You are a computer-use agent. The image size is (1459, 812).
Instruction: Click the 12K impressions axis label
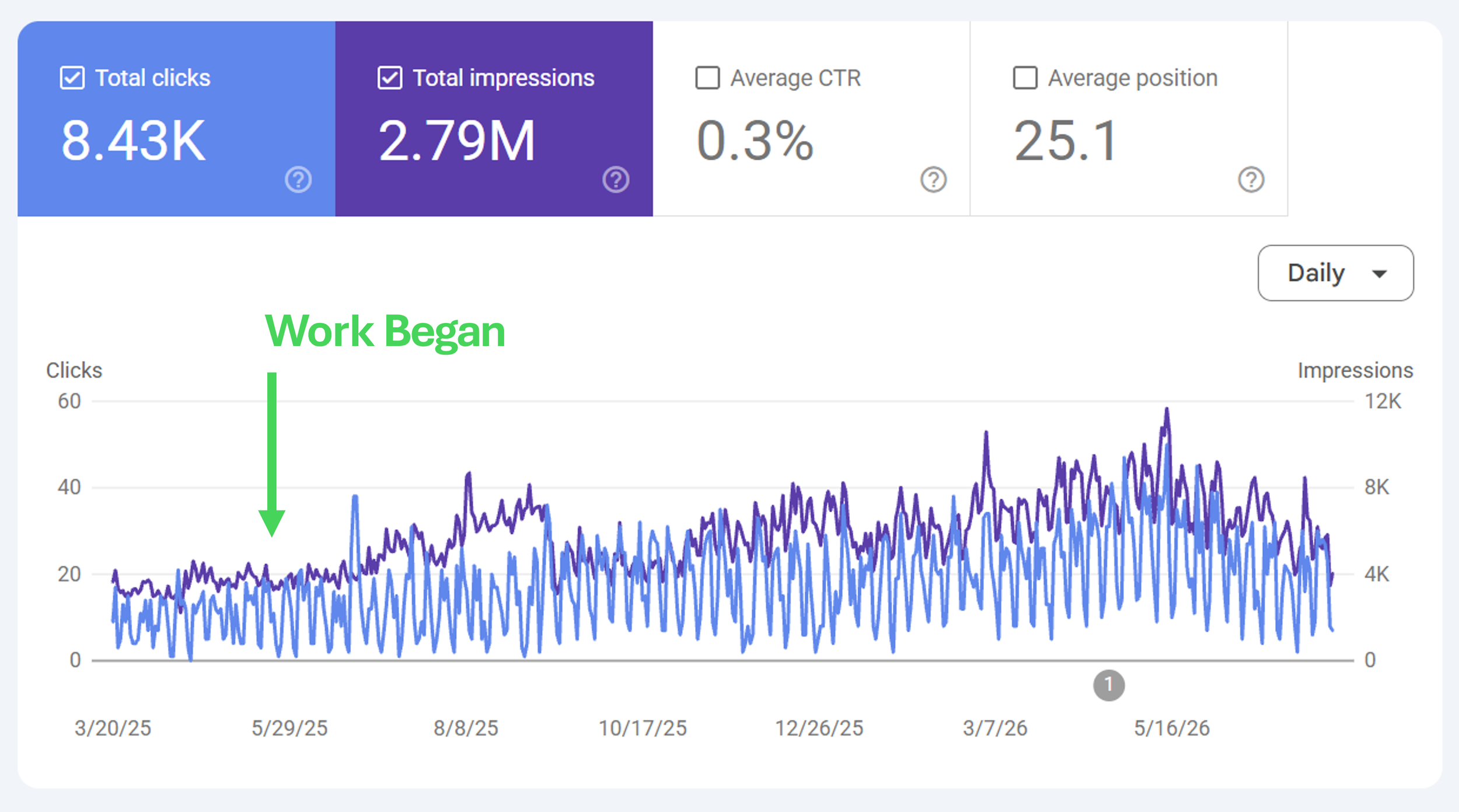pyautogui.click(x=1383, y=401)
